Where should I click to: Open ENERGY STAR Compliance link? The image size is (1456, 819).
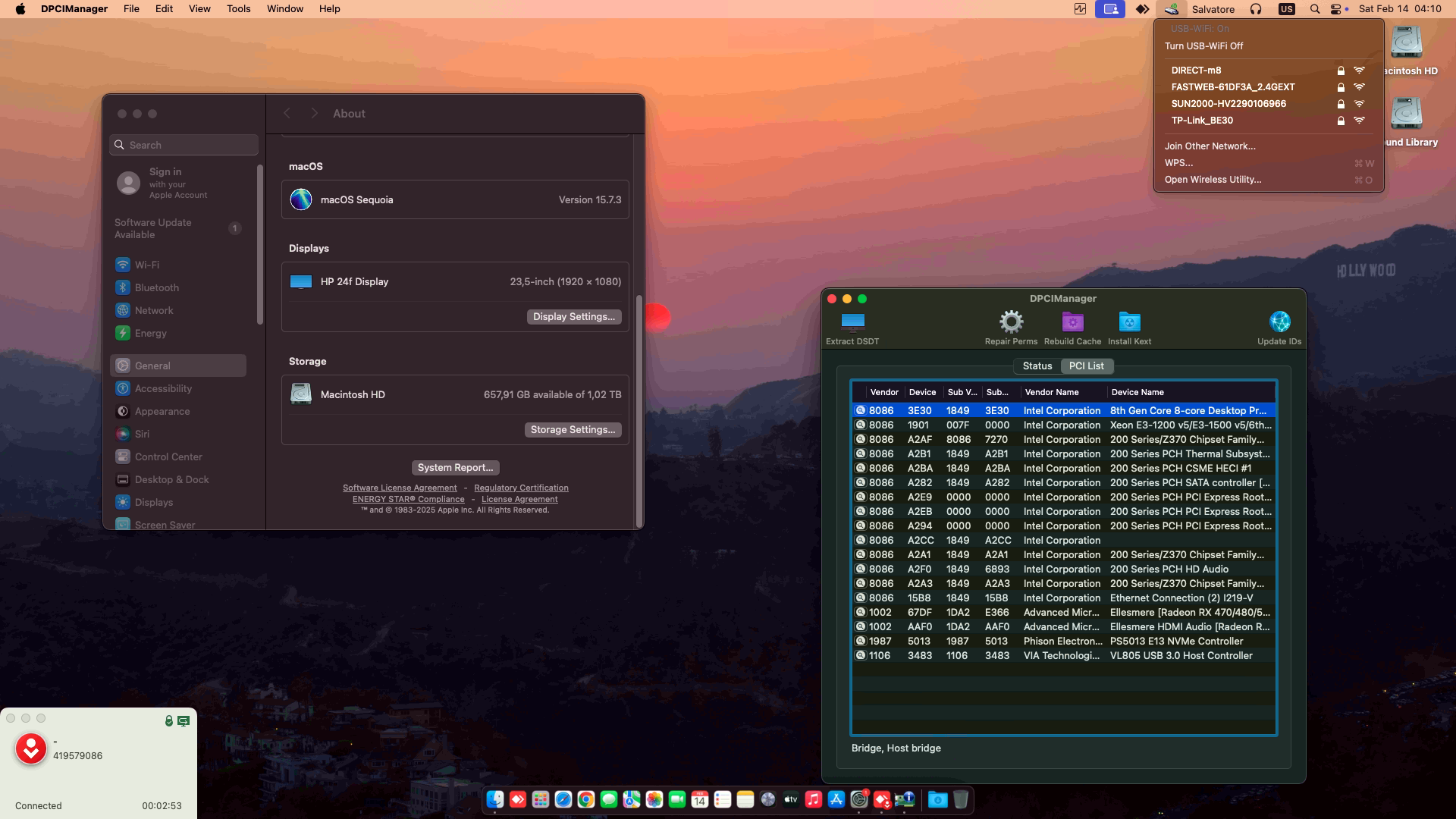(408, 500)
